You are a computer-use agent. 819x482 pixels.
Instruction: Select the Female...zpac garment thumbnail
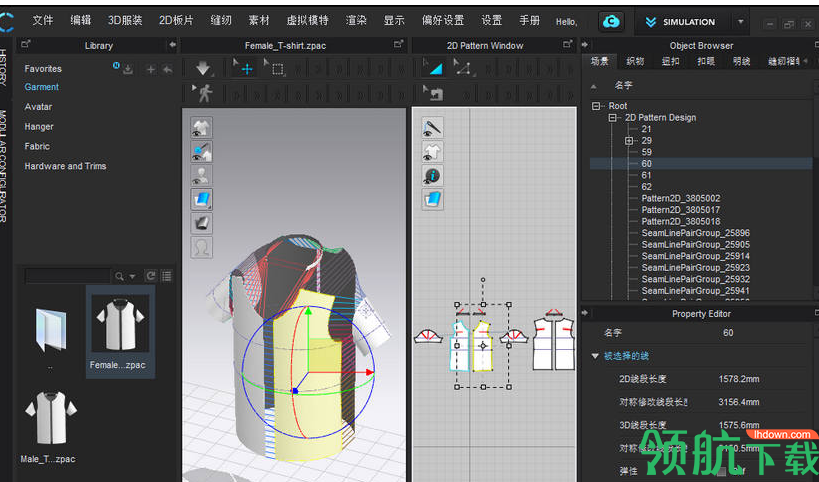tap(120, 332)
